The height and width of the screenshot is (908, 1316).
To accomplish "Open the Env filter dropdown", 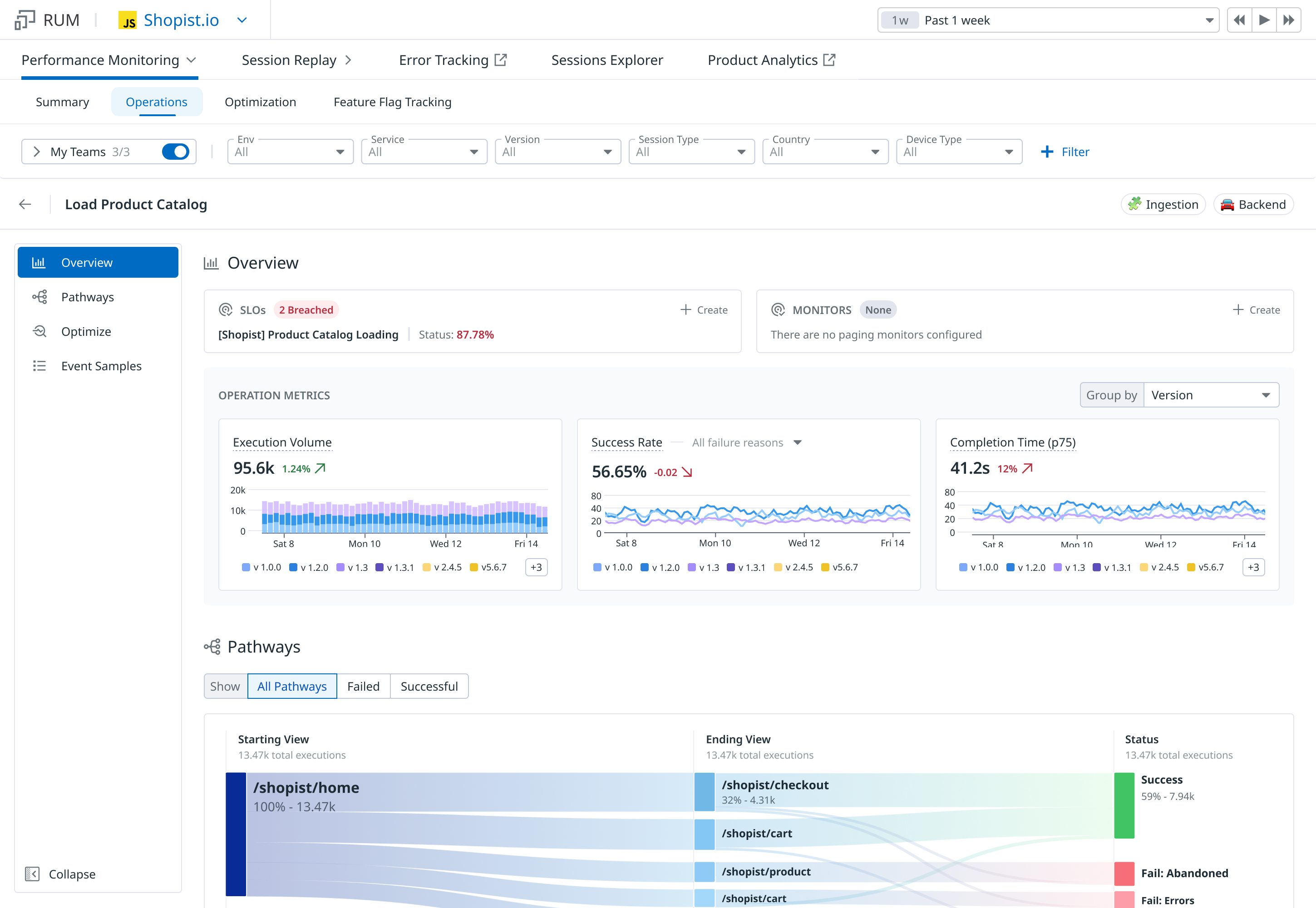I will pos(290,152).
